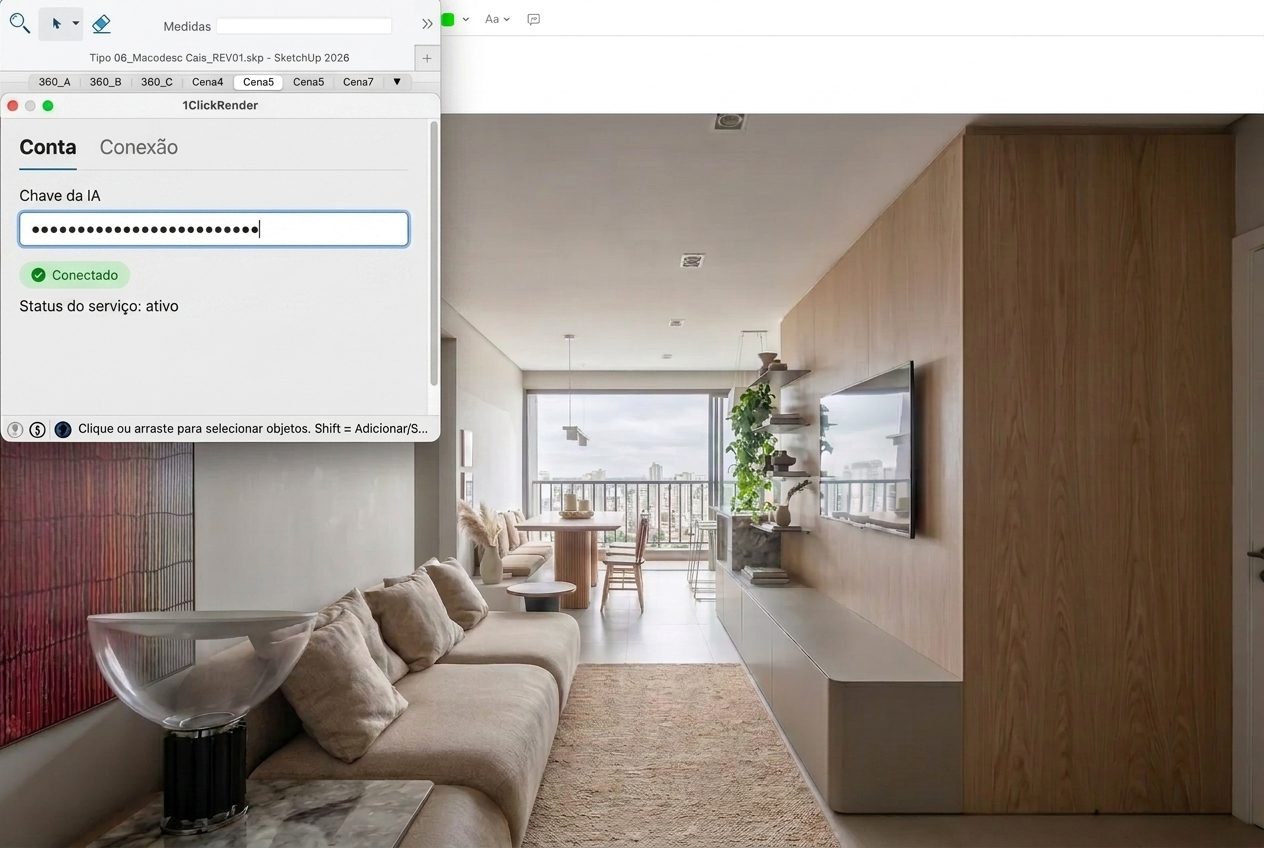Open the SketchUp search magnifier tool
1264x848 pixels.
click(x=19, y=22)
